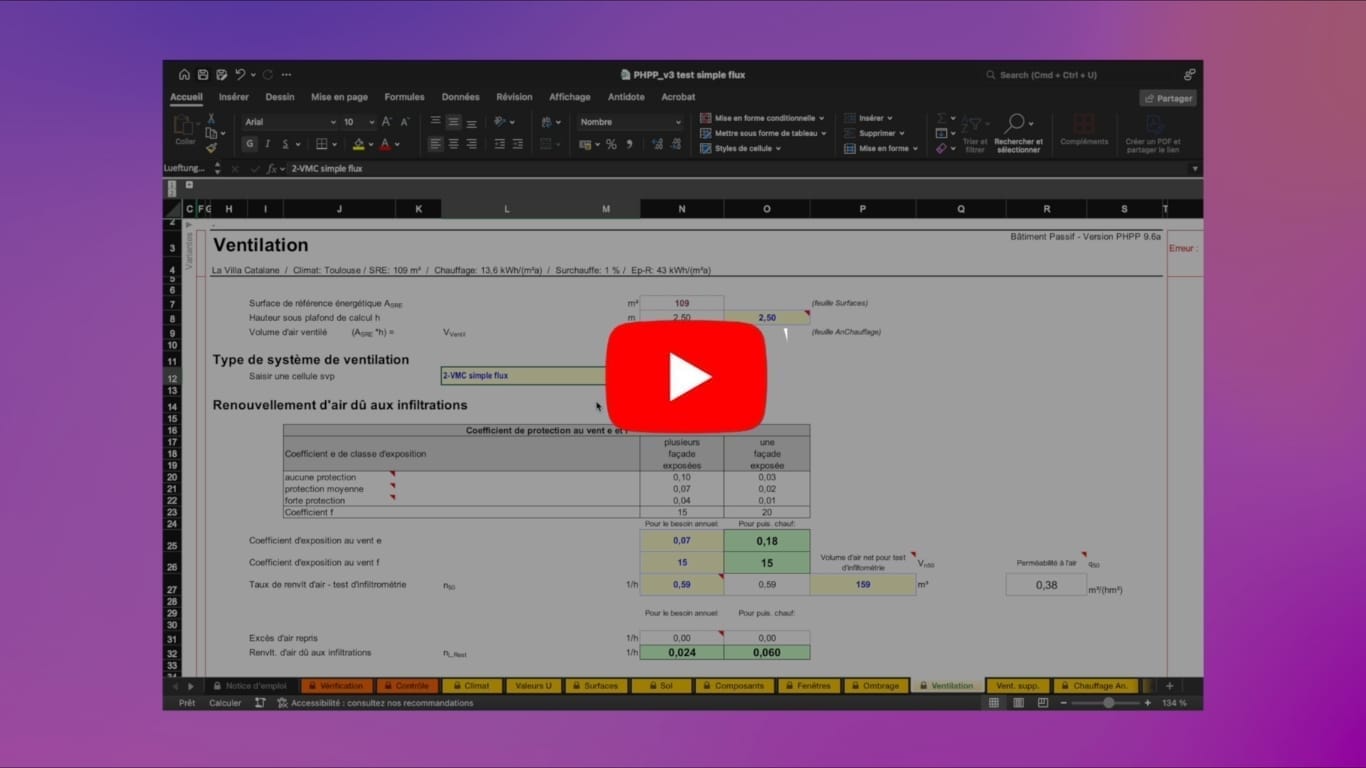Viewport: 1366px width, 768px height.
Task: Click the plus to add a new sheet
Action: click(1169, 686)
